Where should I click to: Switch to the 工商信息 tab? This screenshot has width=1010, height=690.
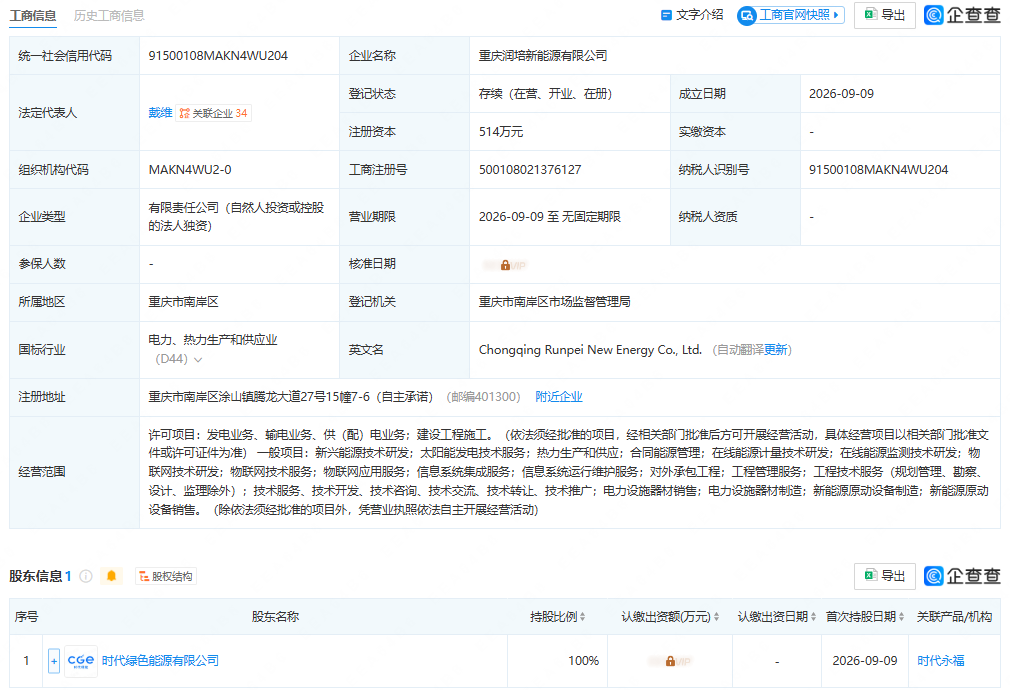coord(33,15)
